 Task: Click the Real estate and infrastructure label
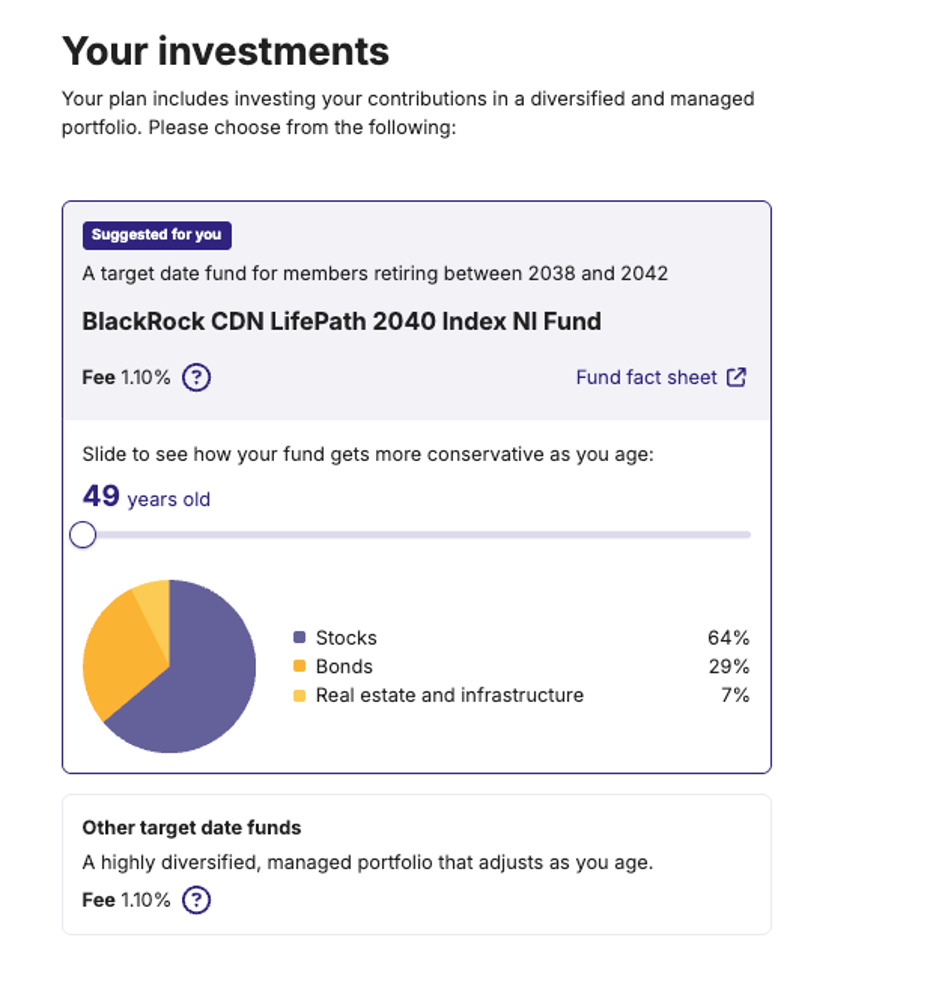pyautogui.click(x=450, y=695)
